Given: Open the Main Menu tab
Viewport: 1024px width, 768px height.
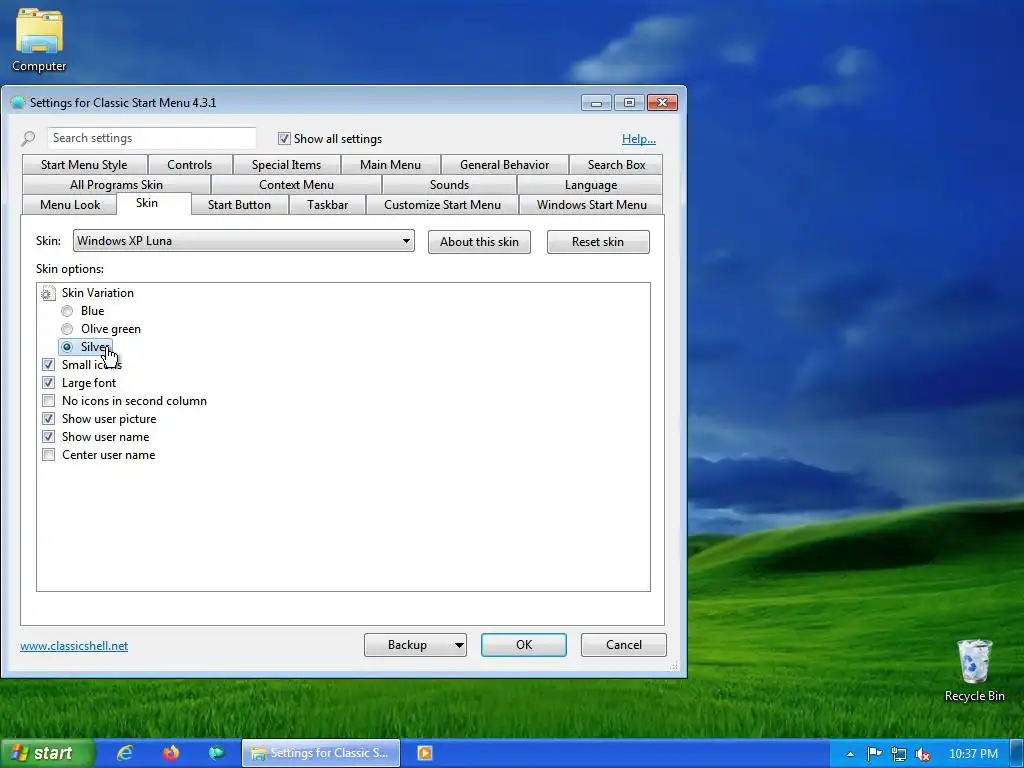Looking at the screenshot, I should click(x=391, y=165).
